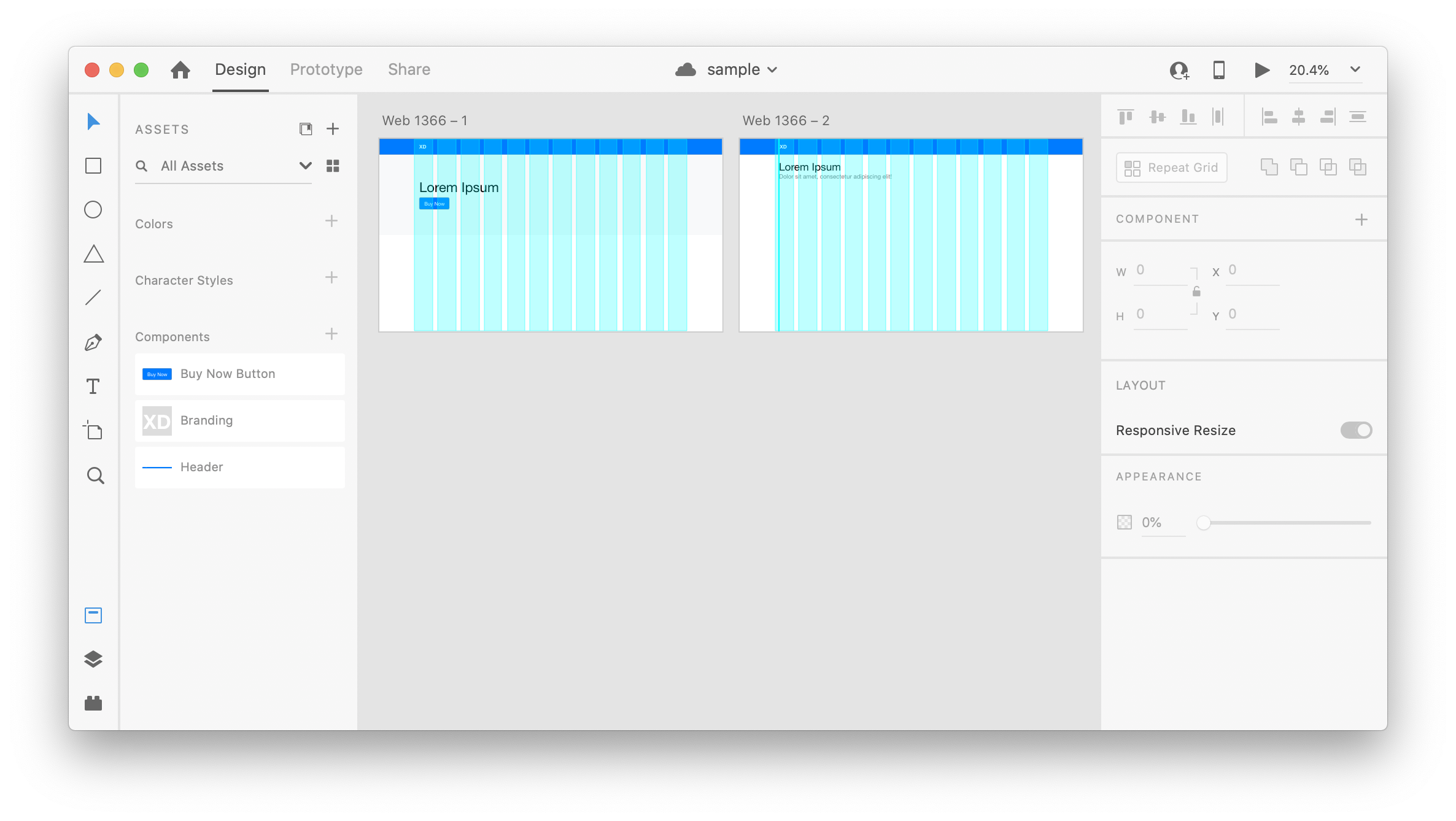
Task: Switch to the Share tab
Action: pos(409,69)
